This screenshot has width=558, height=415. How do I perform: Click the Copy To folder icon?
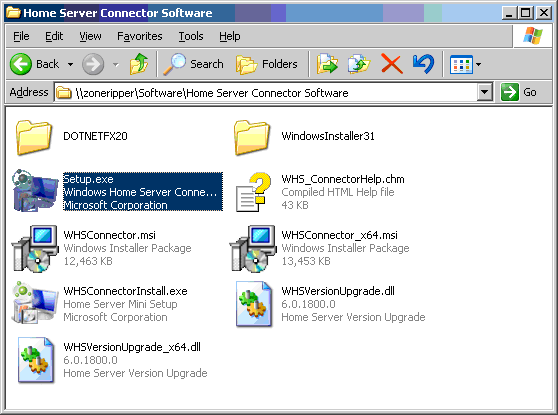coord(359,64)
